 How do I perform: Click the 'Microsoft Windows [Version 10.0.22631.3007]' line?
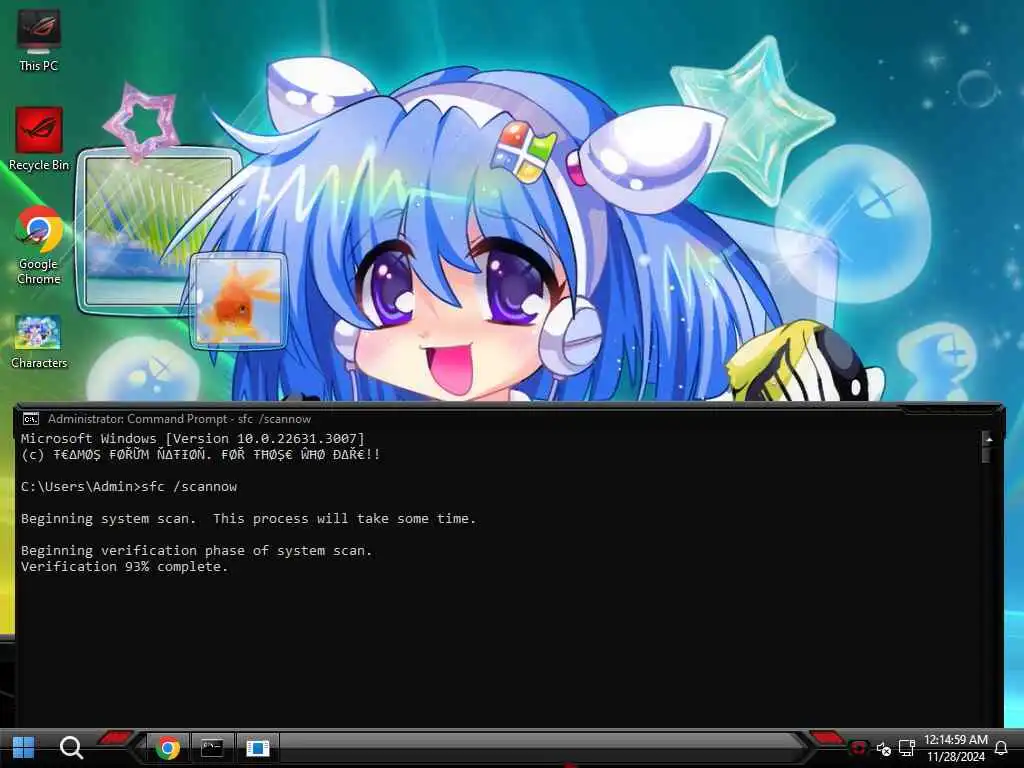tap(193, 438)
